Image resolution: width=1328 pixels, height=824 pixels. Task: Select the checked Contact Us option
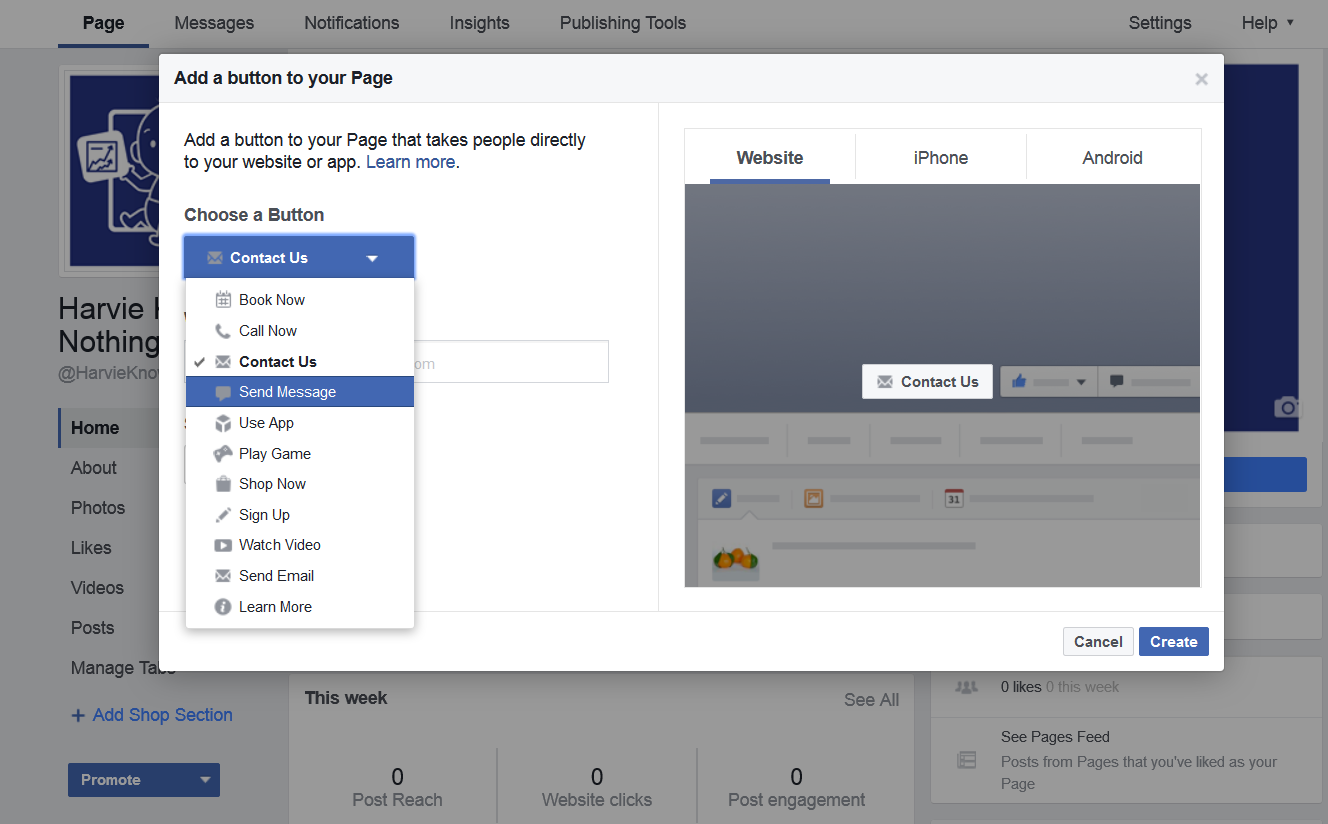(277, 362)
